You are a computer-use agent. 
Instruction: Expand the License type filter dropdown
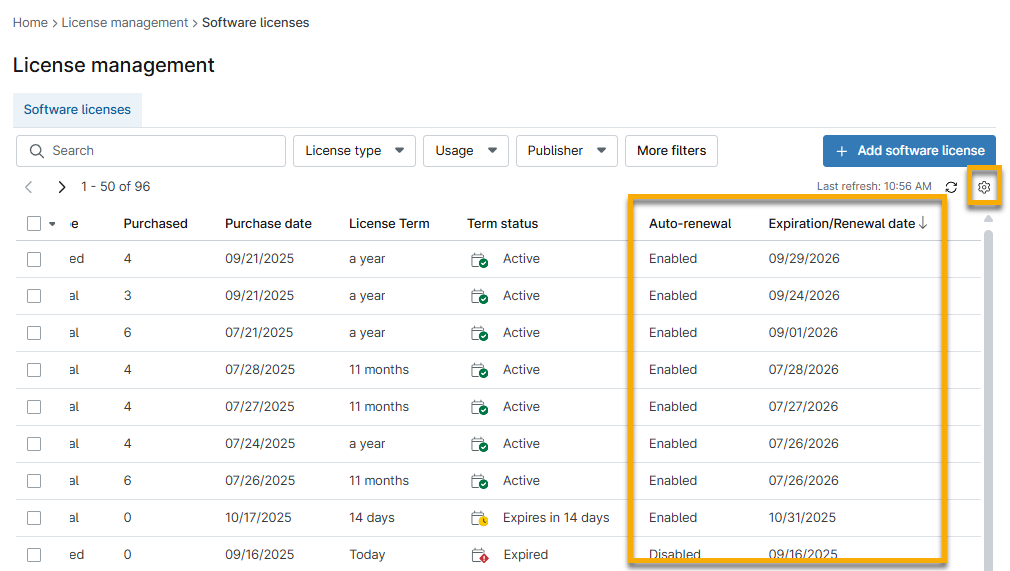pyautogui.click(x=354, y=151)
